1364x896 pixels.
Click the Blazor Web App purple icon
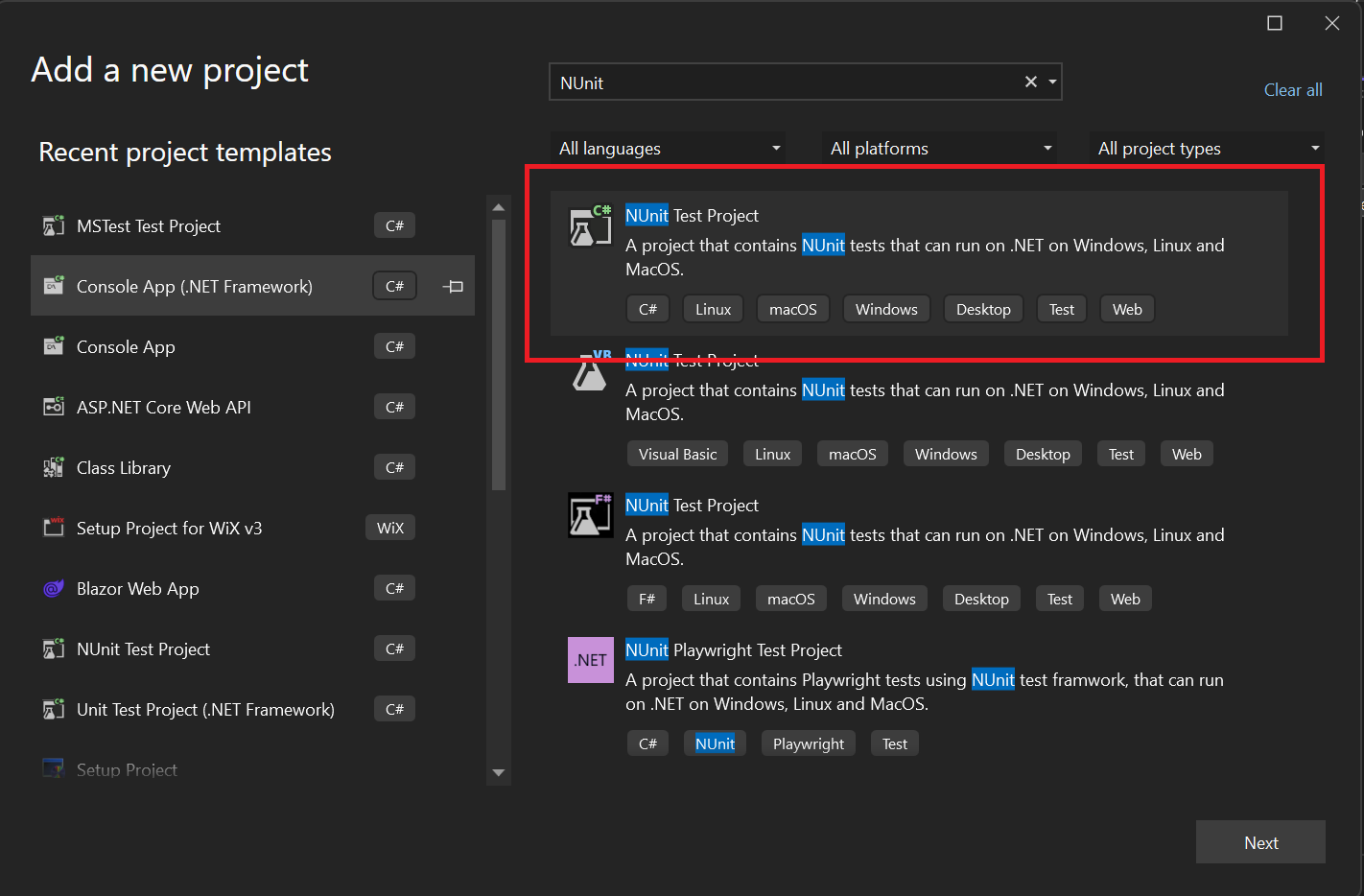tap(53, 587)
